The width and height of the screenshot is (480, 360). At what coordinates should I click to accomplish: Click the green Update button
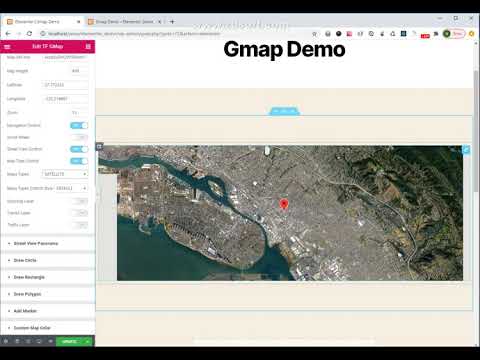(70, 341)
